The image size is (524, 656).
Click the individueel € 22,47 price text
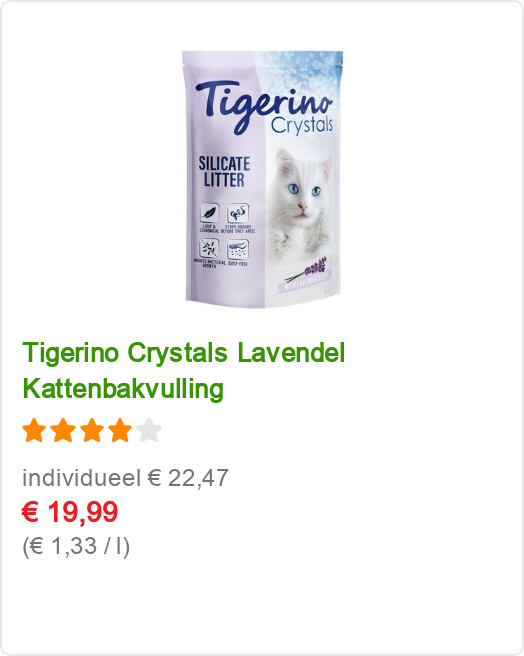(125, 478)
